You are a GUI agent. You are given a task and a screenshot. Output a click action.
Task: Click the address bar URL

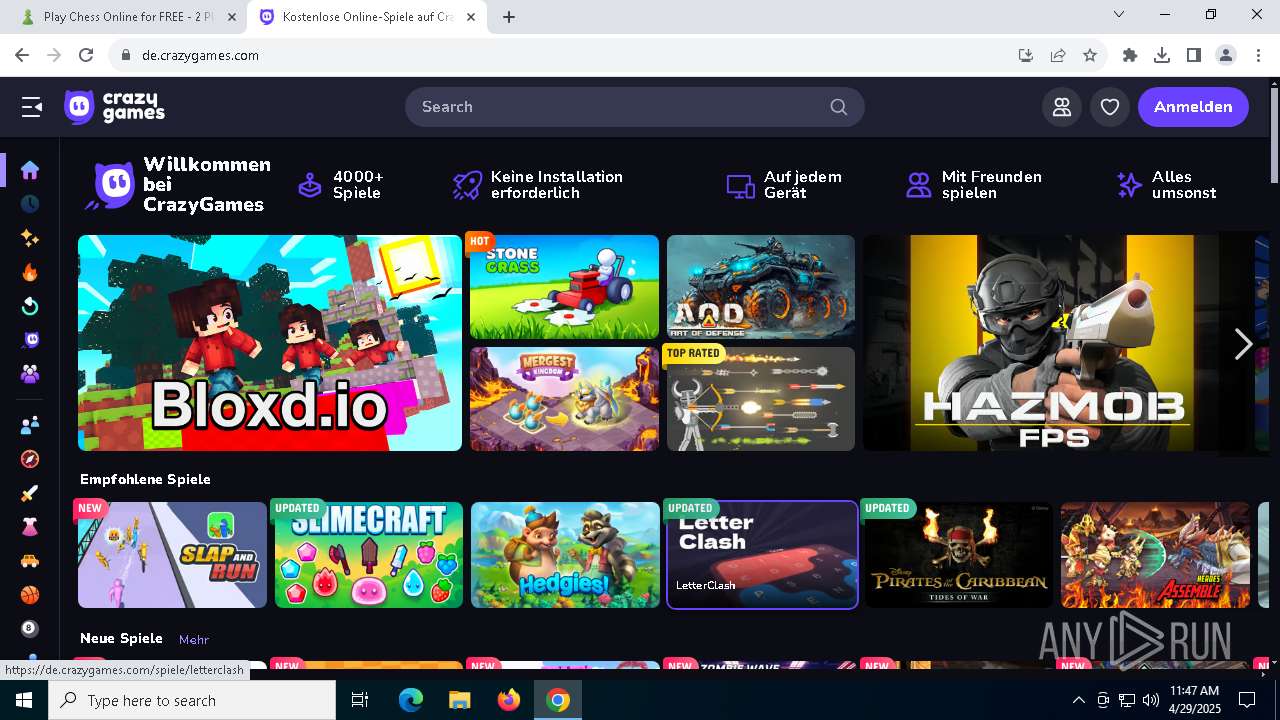coord(200,55)
